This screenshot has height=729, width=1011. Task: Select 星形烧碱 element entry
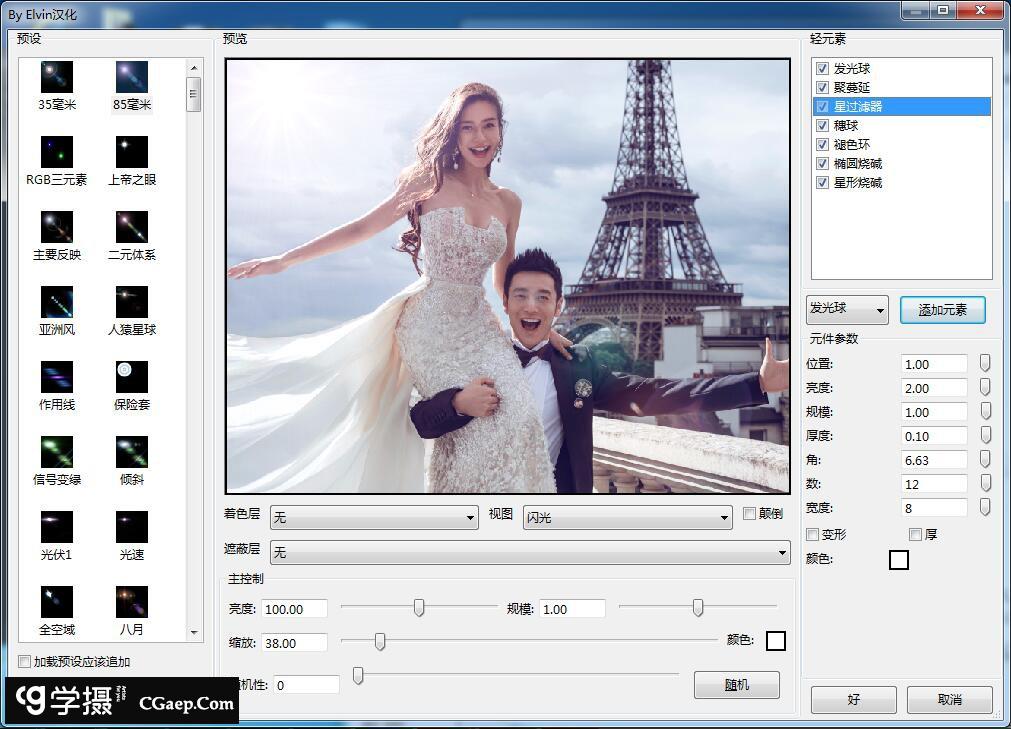tap(858, 183)
